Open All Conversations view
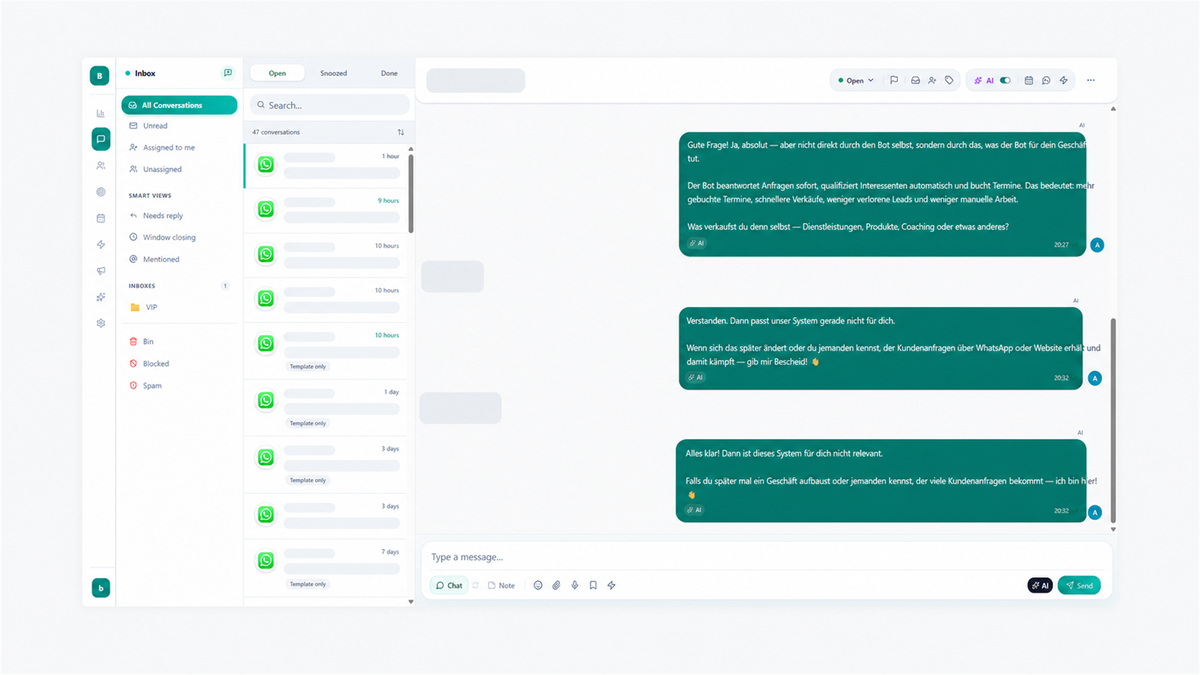This screenshot has width=1200, height=675. coord(179,105)
